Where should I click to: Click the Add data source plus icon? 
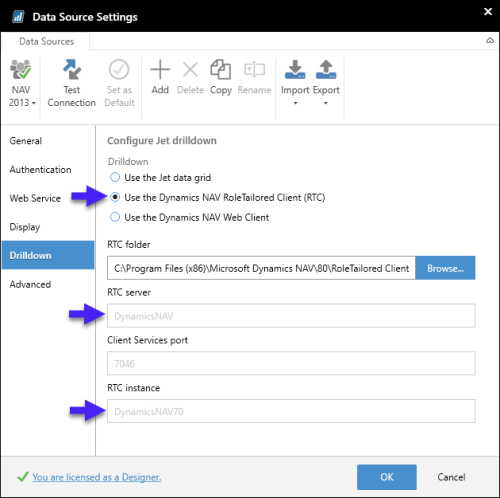160,70
